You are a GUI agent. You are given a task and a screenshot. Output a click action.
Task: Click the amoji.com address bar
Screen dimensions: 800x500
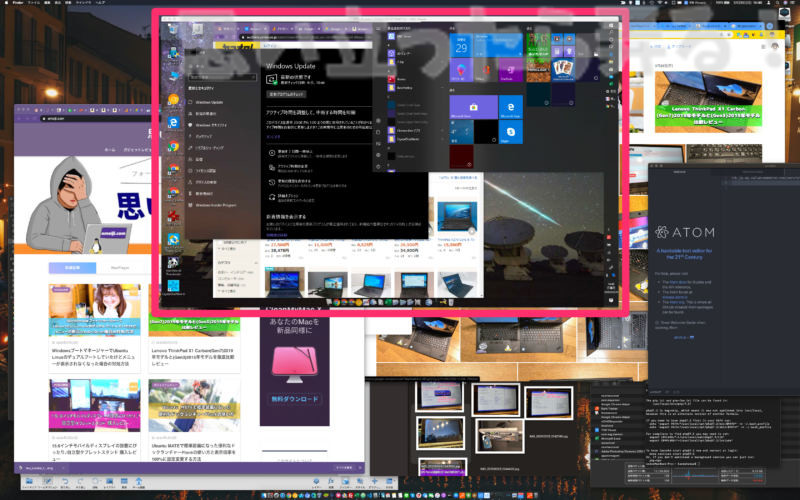point(97,118)
